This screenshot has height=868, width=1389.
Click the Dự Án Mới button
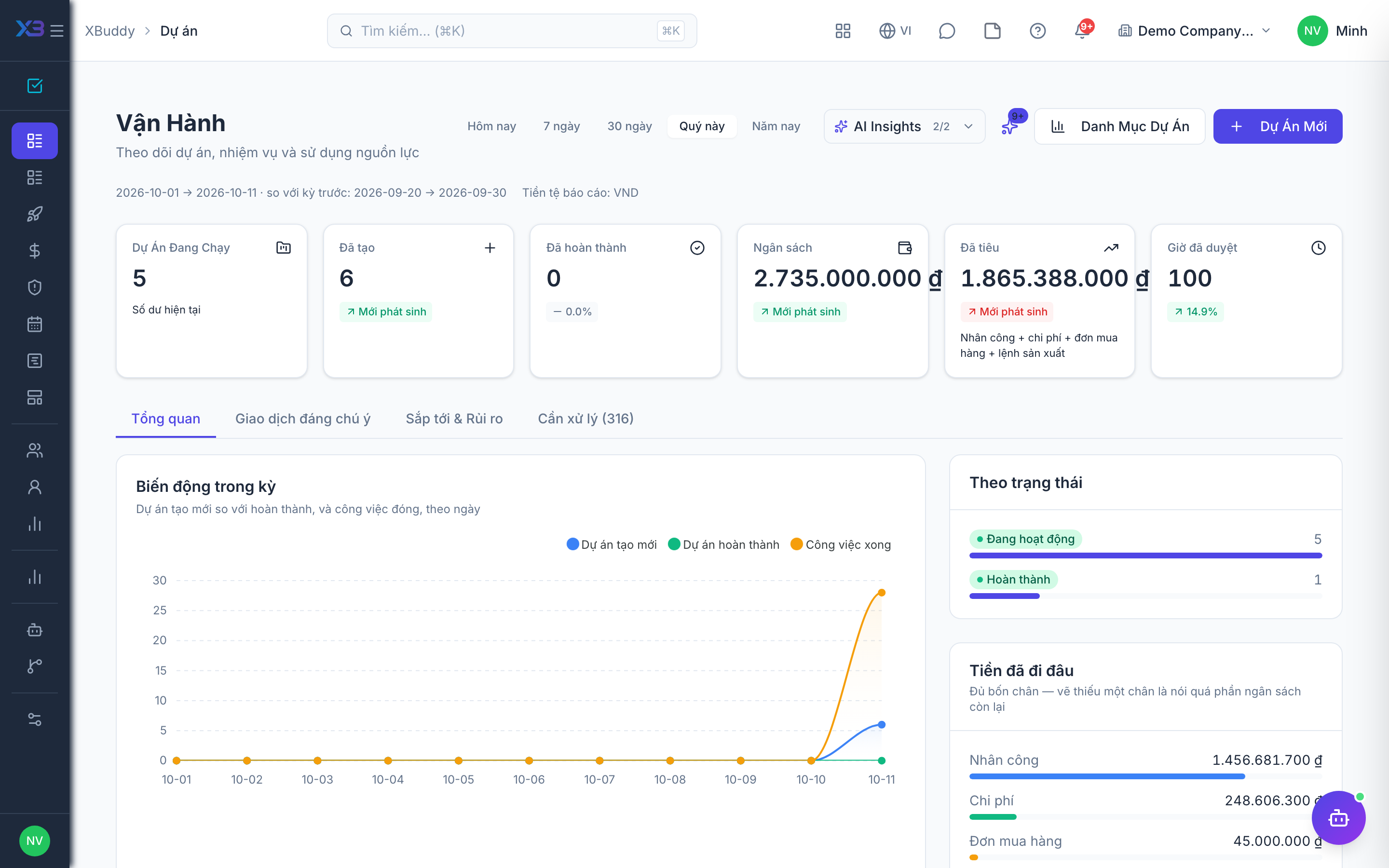[1278, 126]
